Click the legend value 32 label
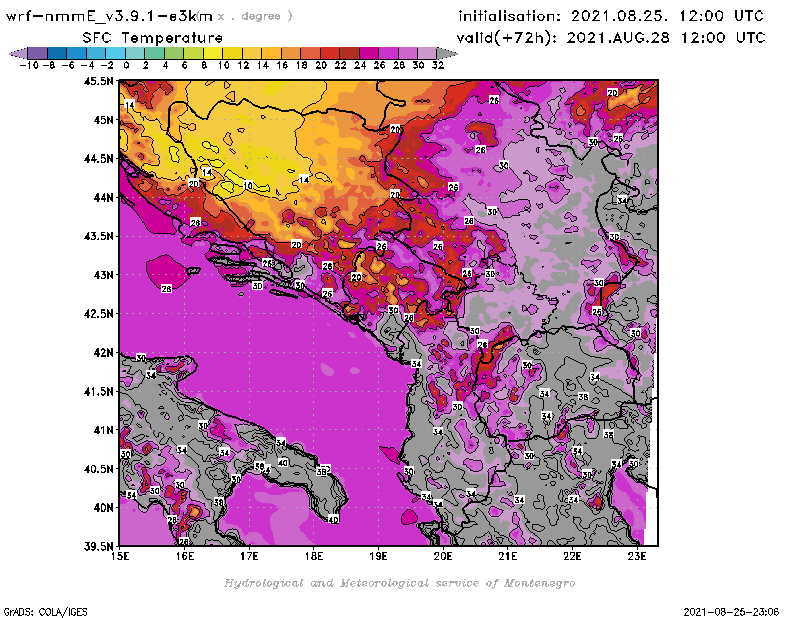 pyautogui.click(x=438, y=65)
